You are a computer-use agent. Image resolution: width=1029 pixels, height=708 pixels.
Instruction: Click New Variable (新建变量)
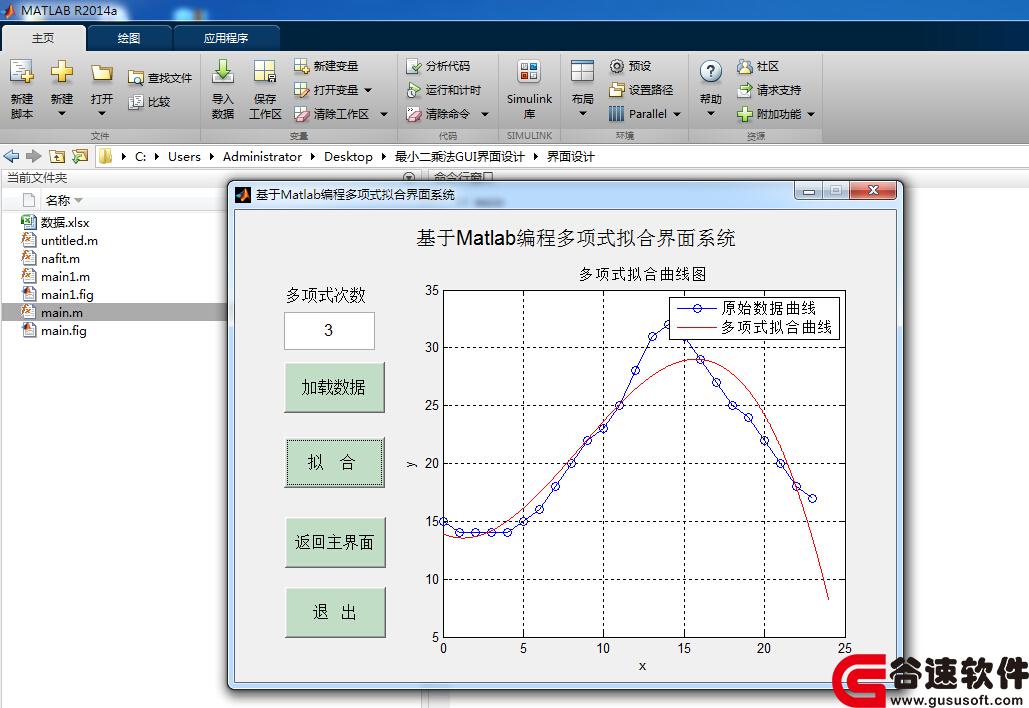click(326, 66)
